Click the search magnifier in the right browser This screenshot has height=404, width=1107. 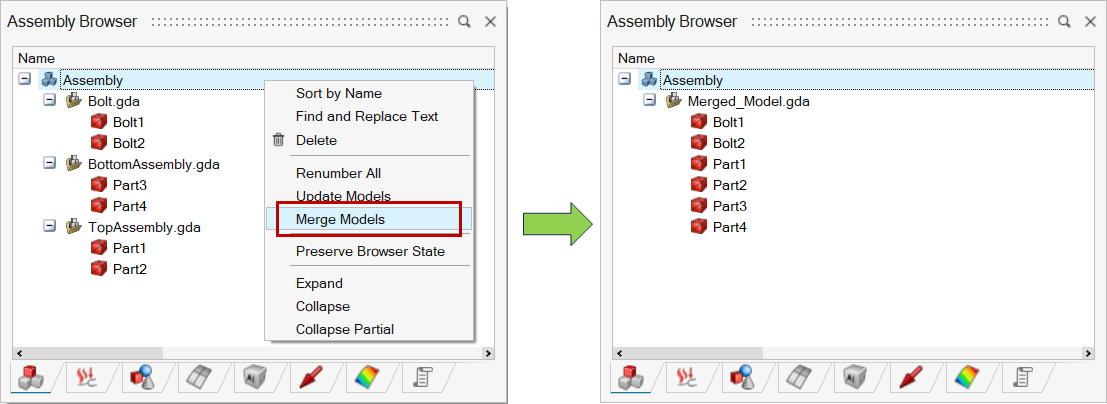(x=1066, y=21)
